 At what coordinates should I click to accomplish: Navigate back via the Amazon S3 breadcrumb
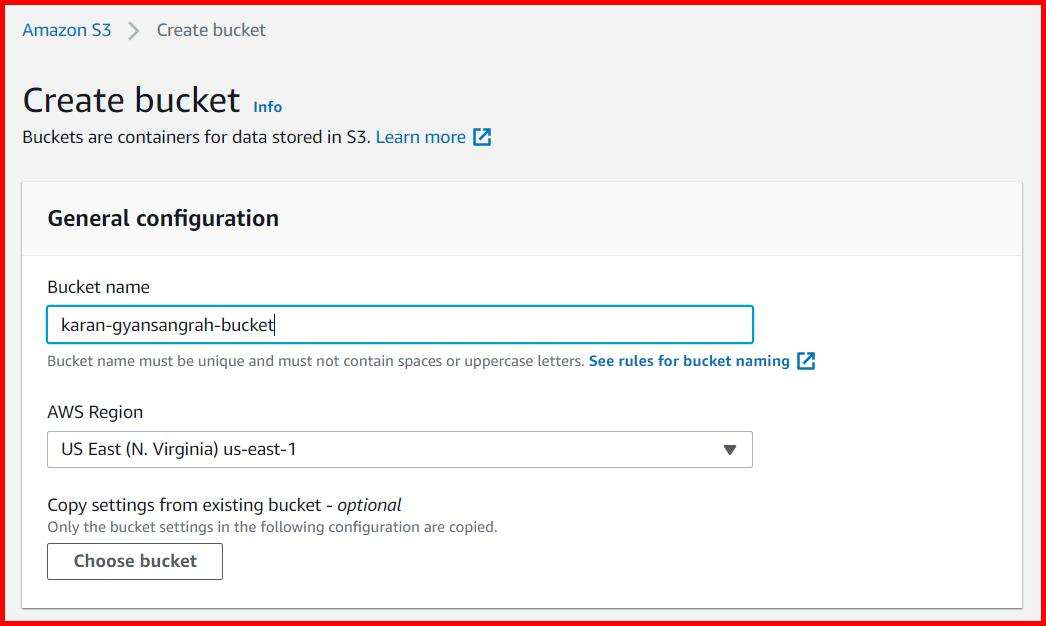(x=66, y=30)
